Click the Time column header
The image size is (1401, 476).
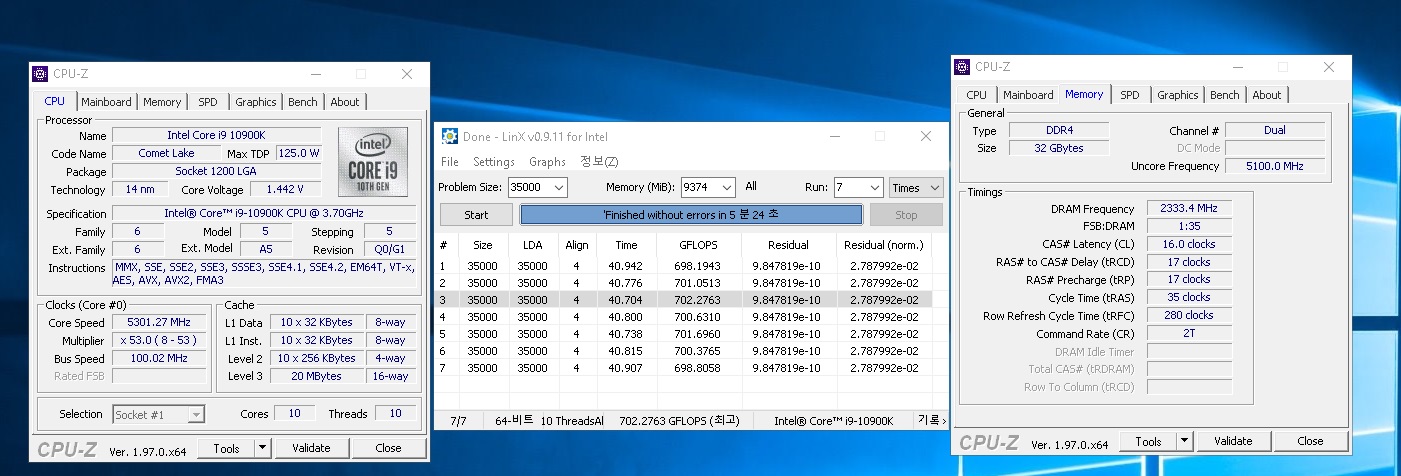pos(627,245)
